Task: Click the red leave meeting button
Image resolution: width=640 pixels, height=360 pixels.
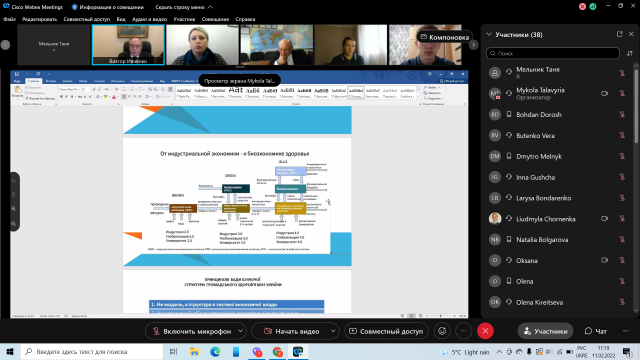Action: pos(485,331)
